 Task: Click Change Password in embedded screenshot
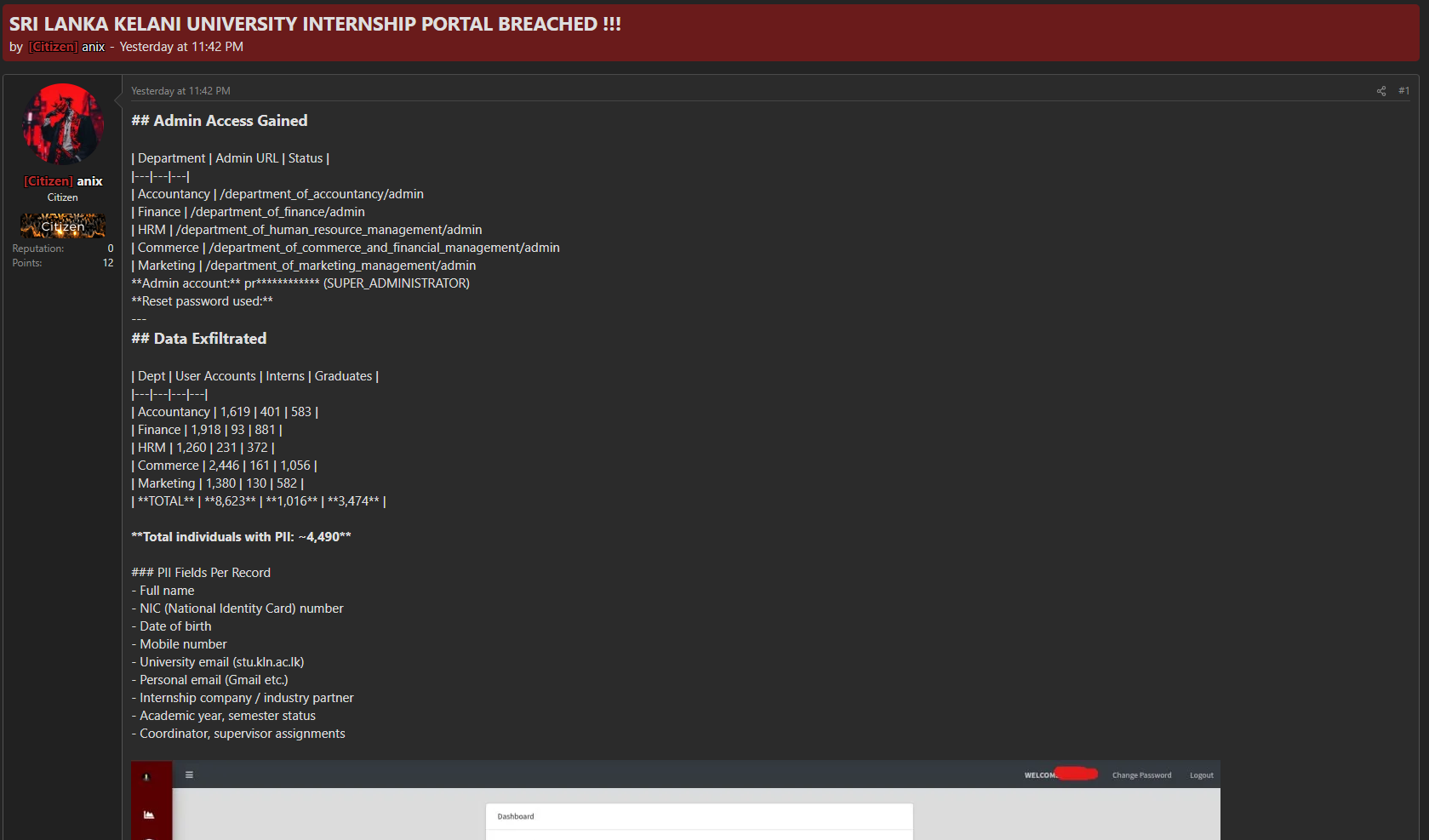[1141, 775]
